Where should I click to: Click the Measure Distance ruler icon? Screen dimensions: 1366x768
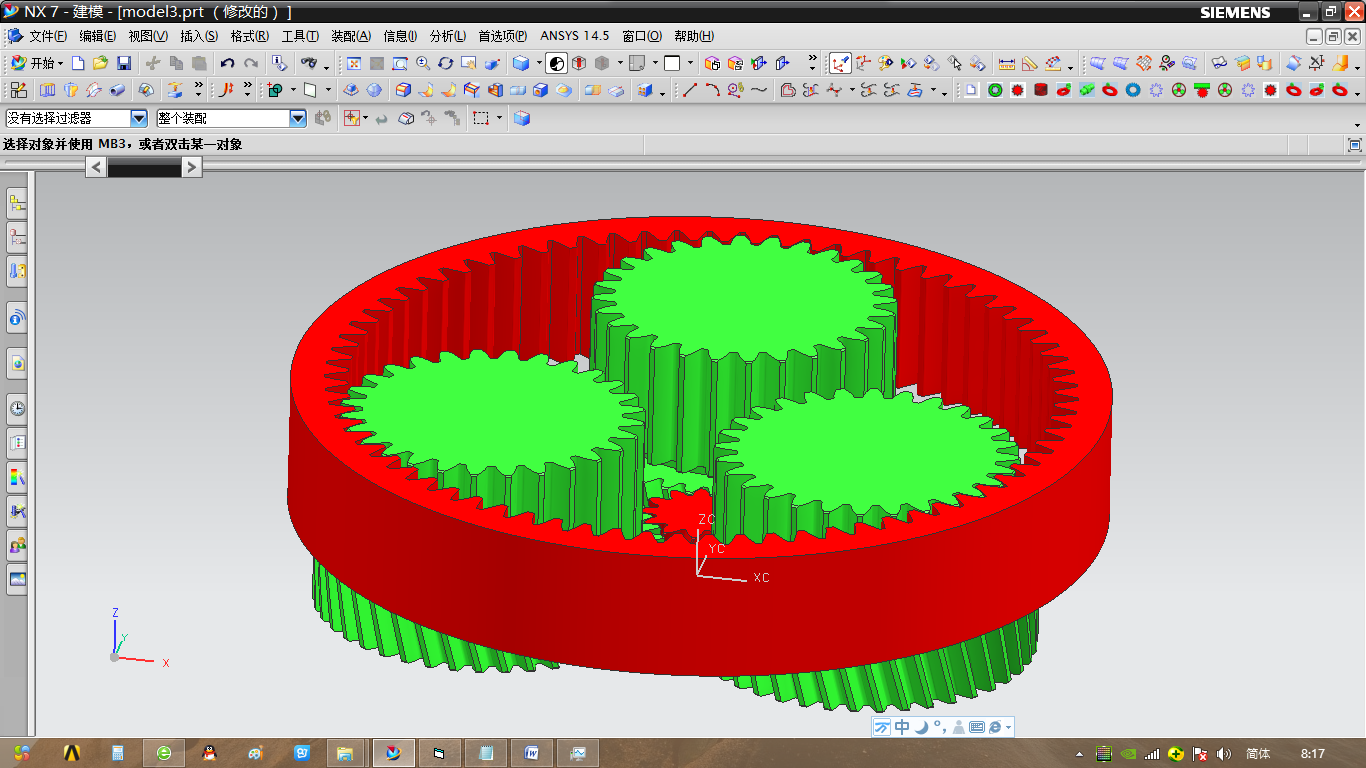click(1007, 63)
